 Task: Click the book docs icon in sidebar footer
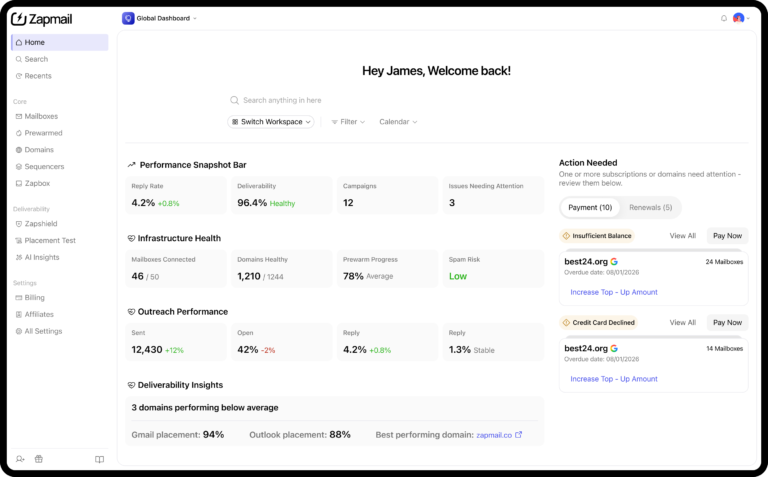99,459
